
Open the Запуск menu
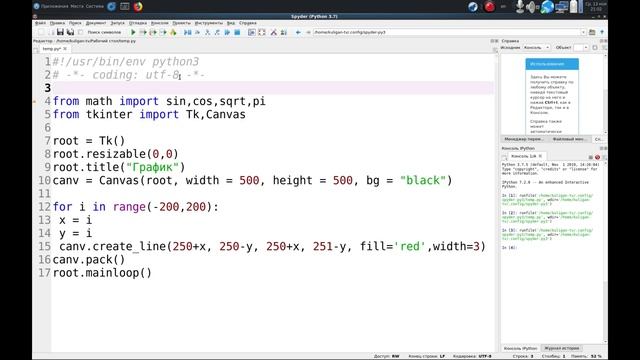click(x=118, y=23)
